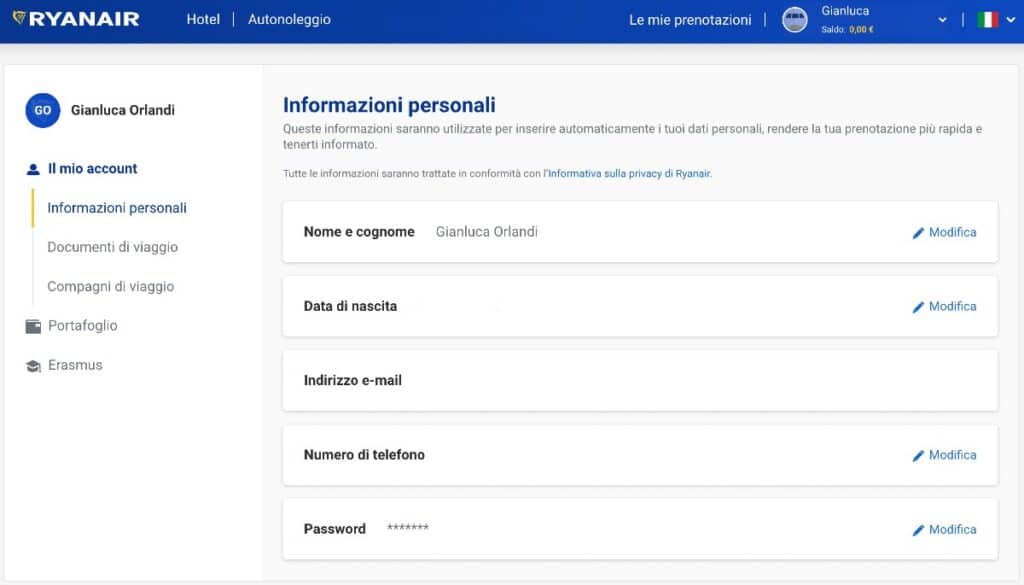
Task: Open the Hotel menu item
Action: [x=203, y=20]
